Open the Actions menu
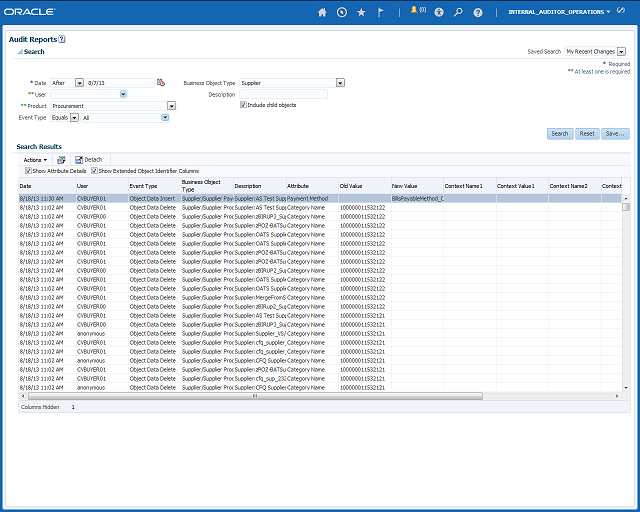Image resolution: width=640 pixels, height=512 pixels. (x=35, y=160)
